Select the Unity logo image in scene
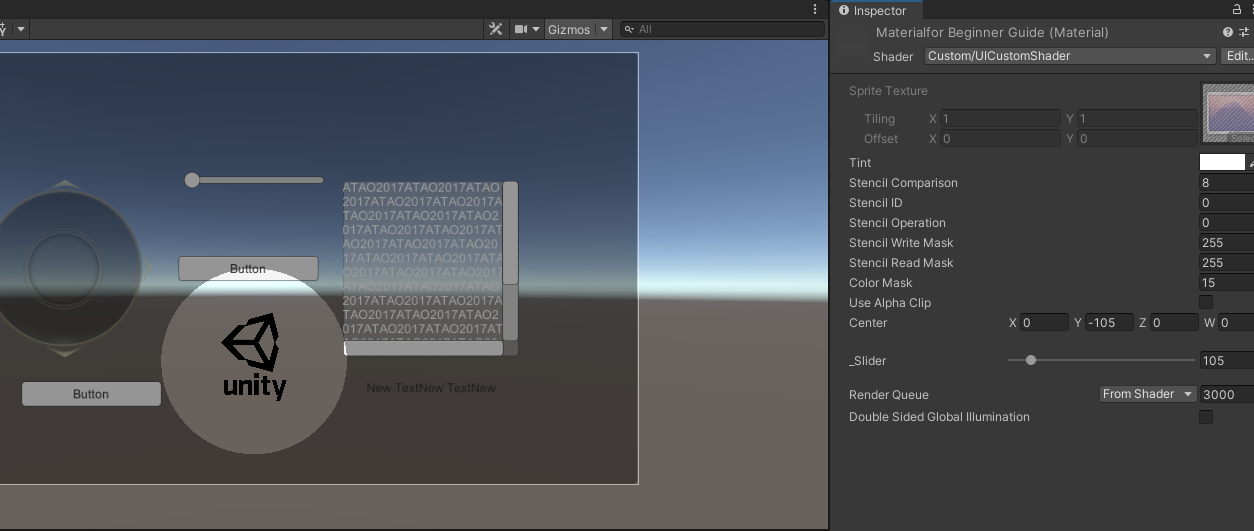The image size is (1254, 531). (x=253, y=358)
